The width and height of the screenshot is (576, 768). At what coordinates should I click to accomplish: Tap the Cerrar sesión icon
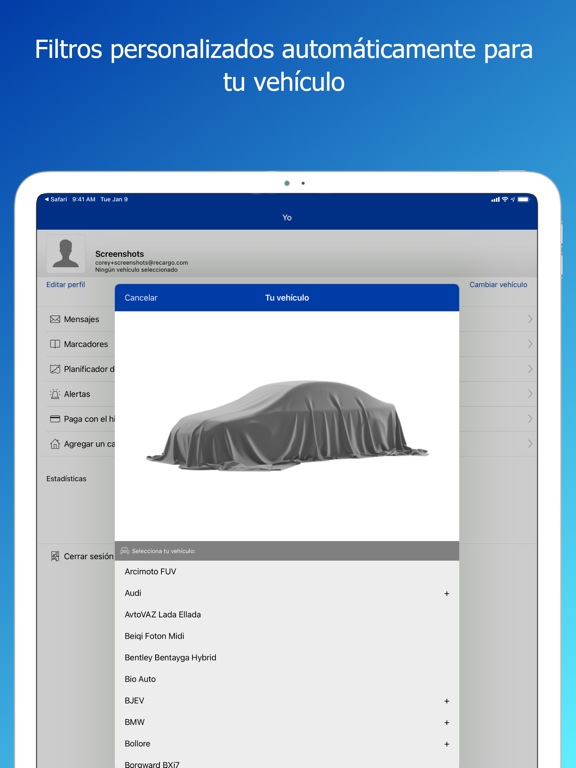point(55,556)
